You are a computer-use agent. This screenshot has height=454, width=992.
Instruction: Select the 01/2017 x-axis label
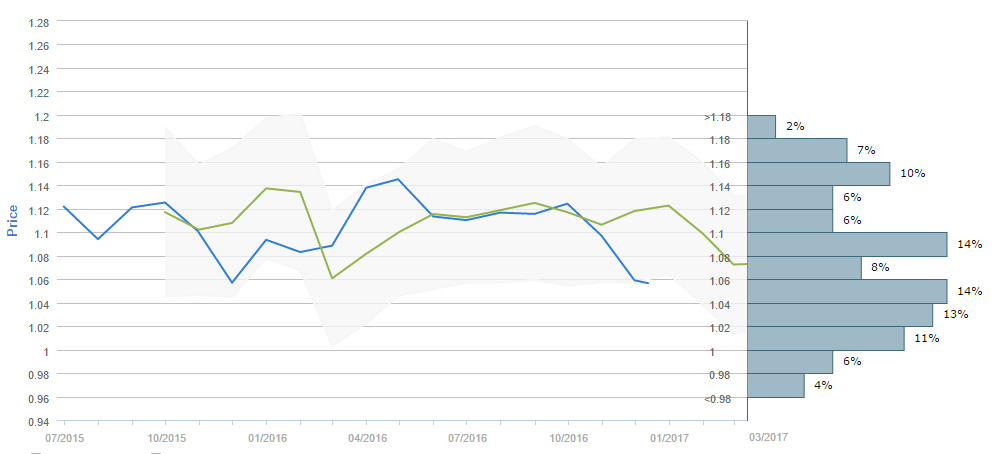tap(669, 438)
